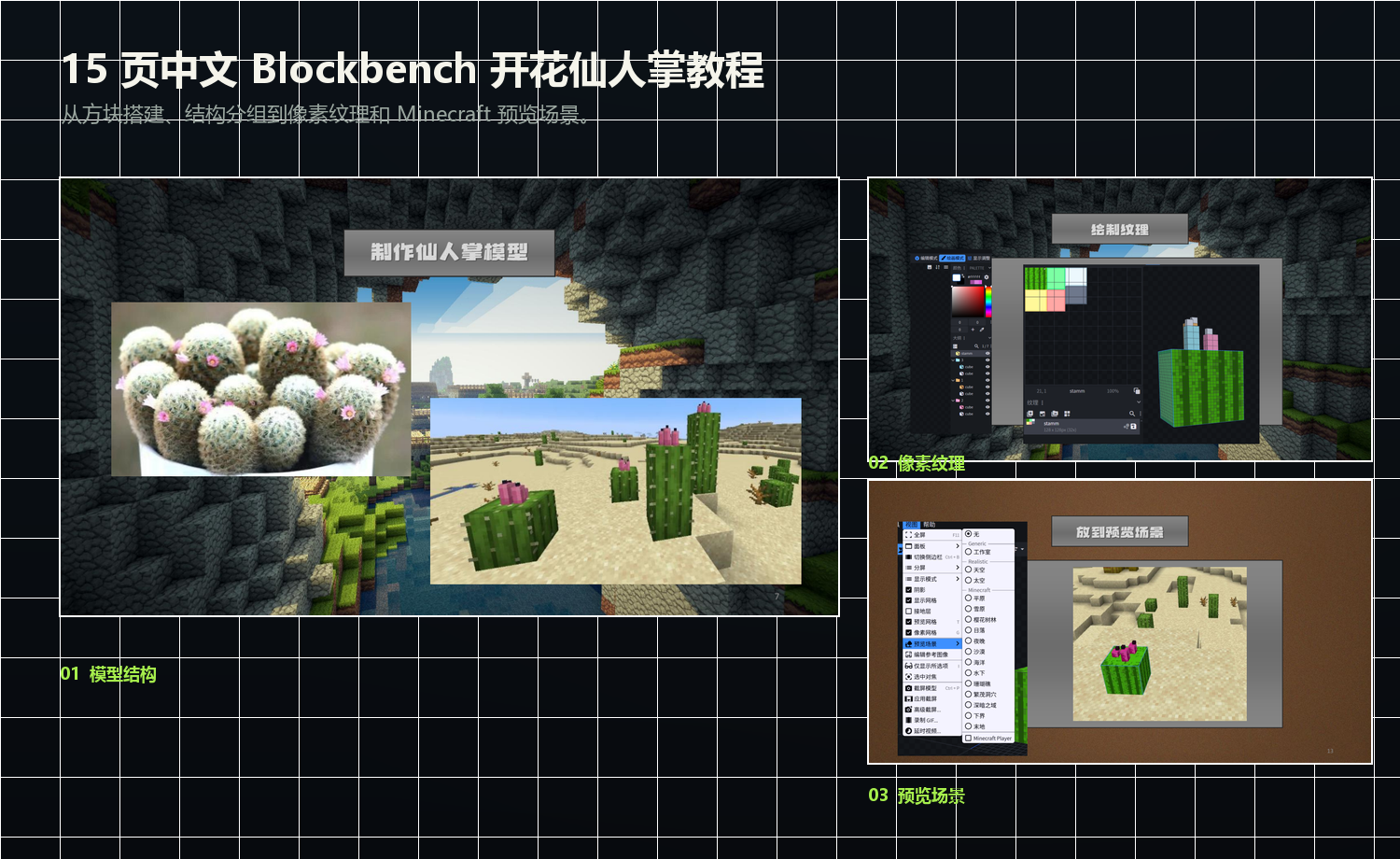Click the texture panel search icon
1400x859 pixels.
coord(1132,414)
